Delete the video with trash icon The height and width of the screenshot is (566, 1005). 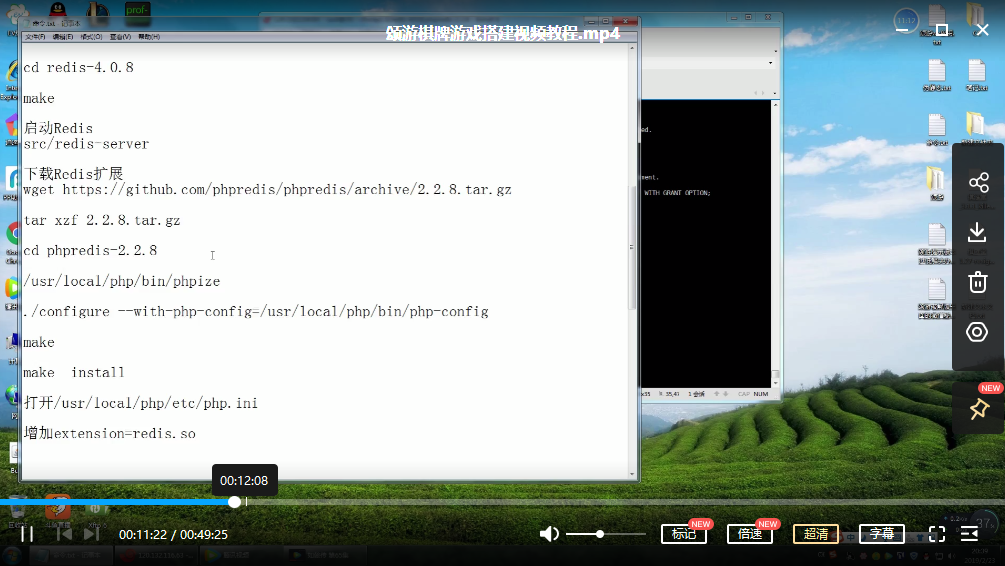pyautogui.click(x=978, y=282)
